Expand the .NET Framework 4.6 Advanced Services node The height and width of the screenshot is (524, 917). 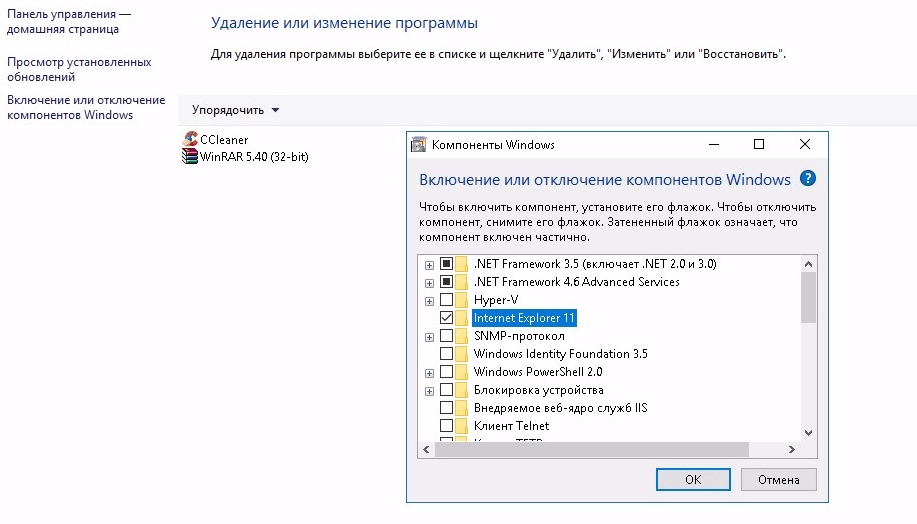pos(429,283)
